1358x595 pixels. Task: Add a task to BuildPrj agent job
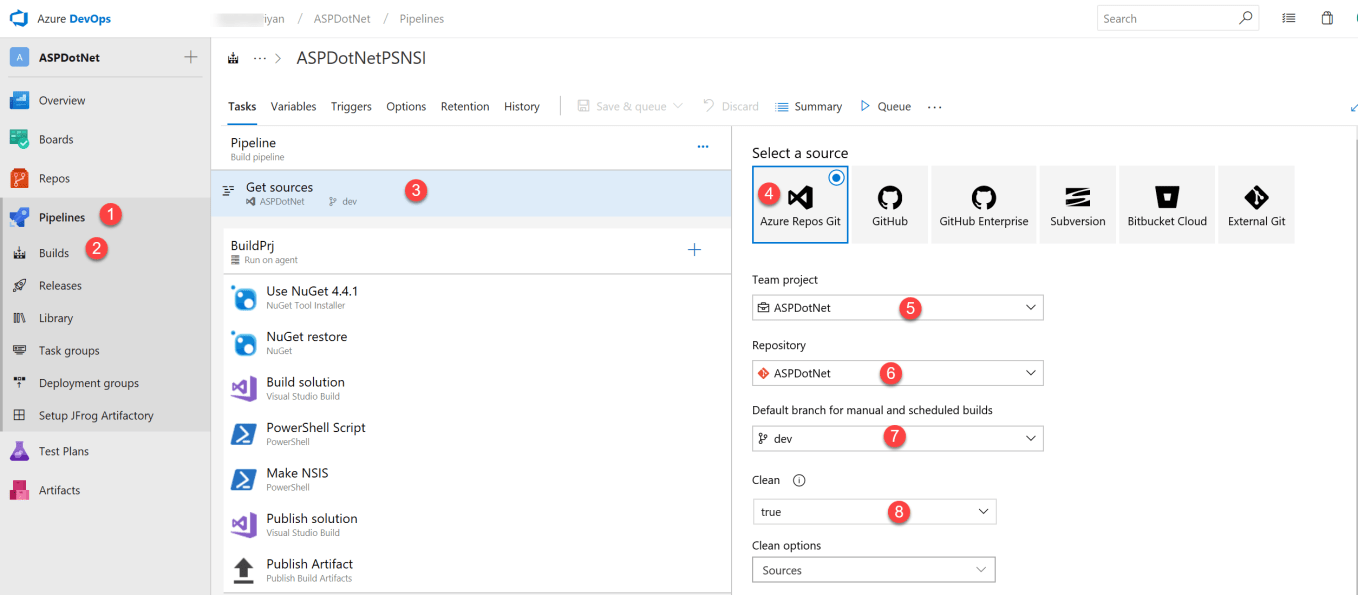coord(695,250)
